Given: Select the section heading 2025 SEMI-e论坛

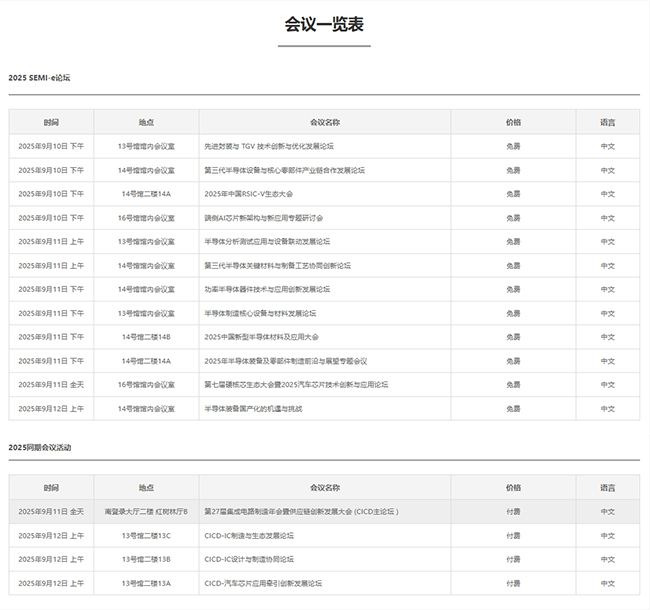Looking at the screenshot, I should (39, 78).
